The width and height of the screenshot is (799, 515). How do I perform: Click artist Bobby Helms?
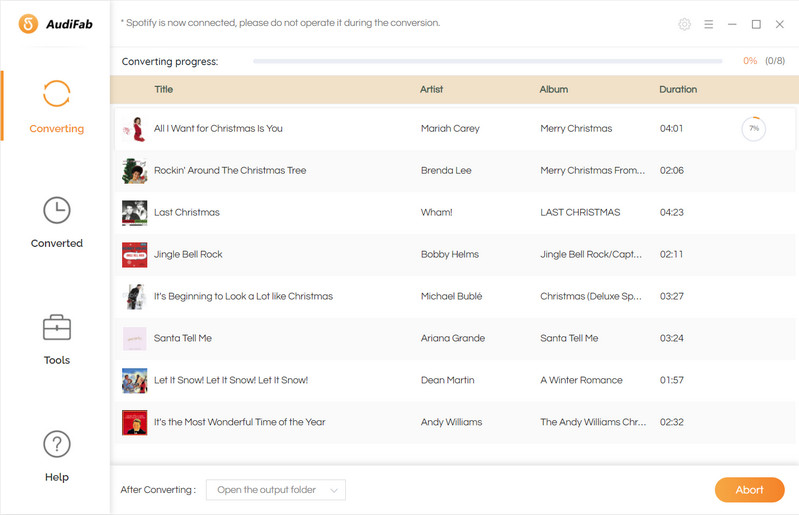(449, 254)
